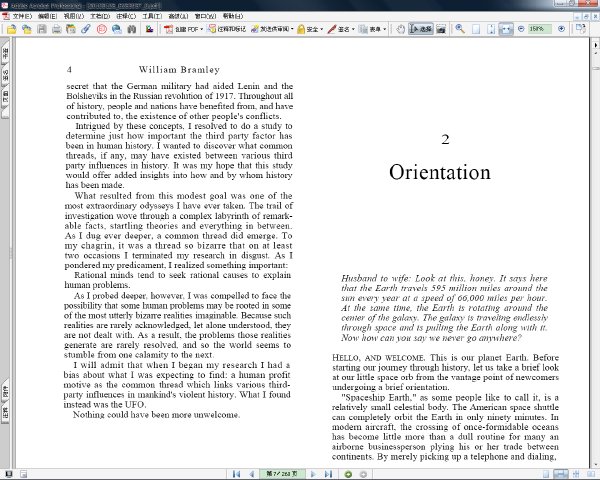Open the View (视图) menu
600x480 pixels.
coord(73,16)
